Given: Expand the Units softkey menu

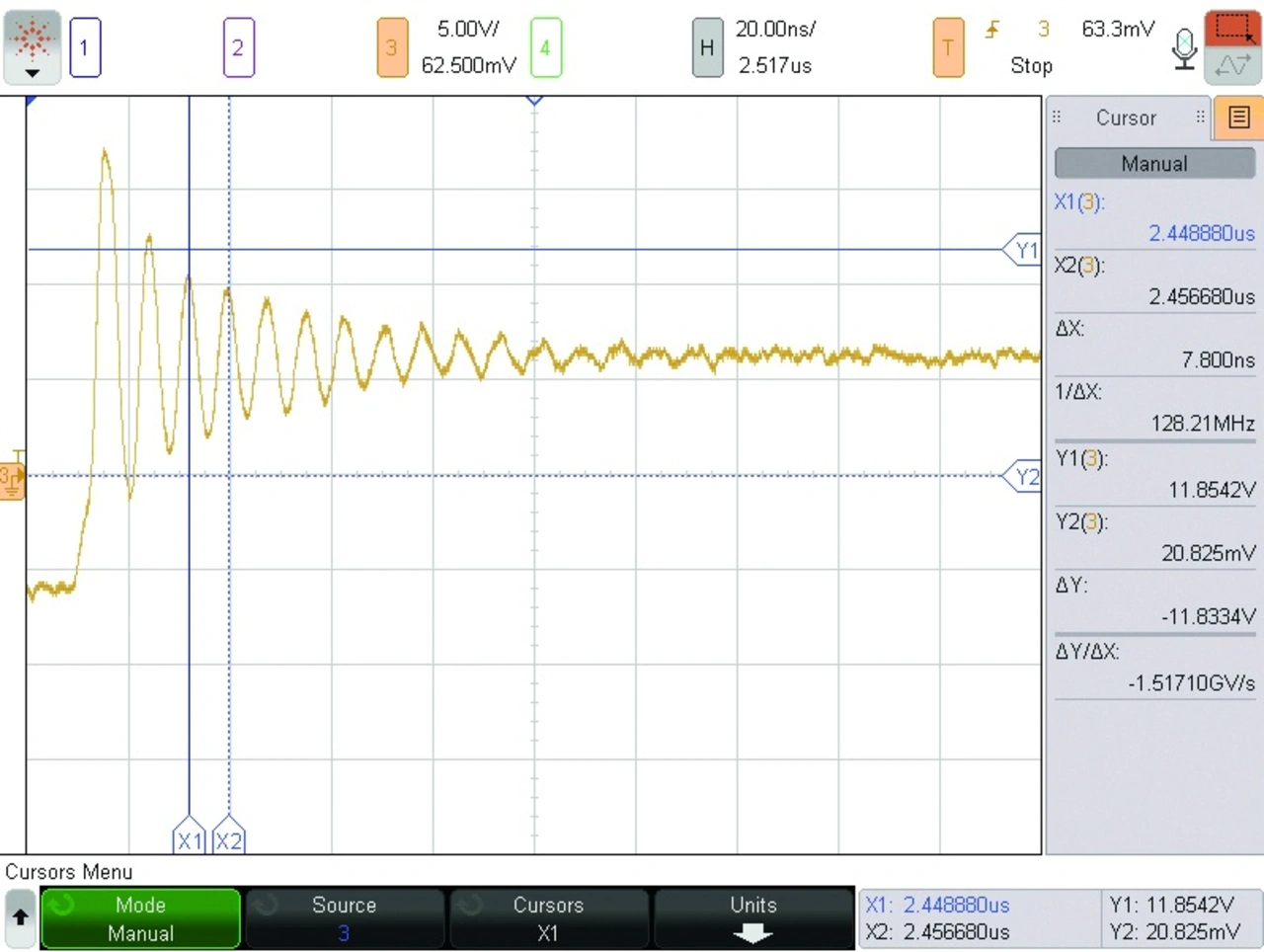Looking at the screenshot, I should coord(752,918).
